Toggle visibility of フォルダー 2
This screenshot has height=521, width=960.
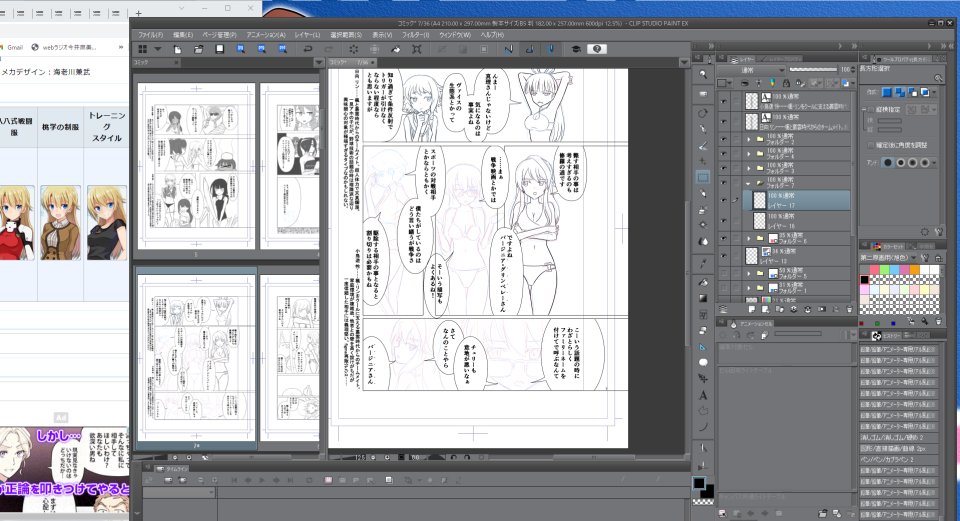pyautogui.click(x=724, y=139)
